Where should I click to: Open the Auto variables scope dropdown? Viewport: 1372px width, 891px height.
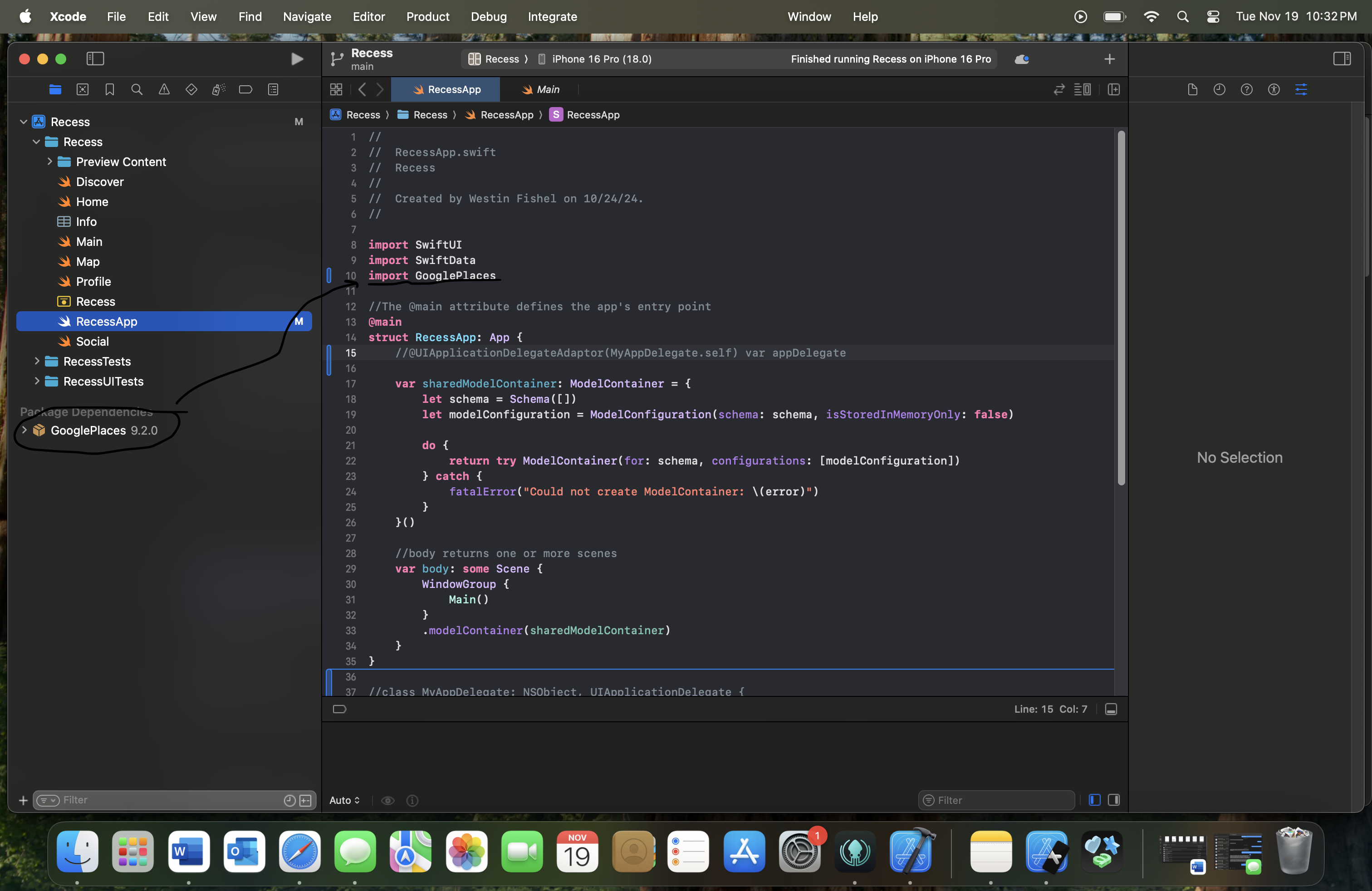[x=344, y=800]
